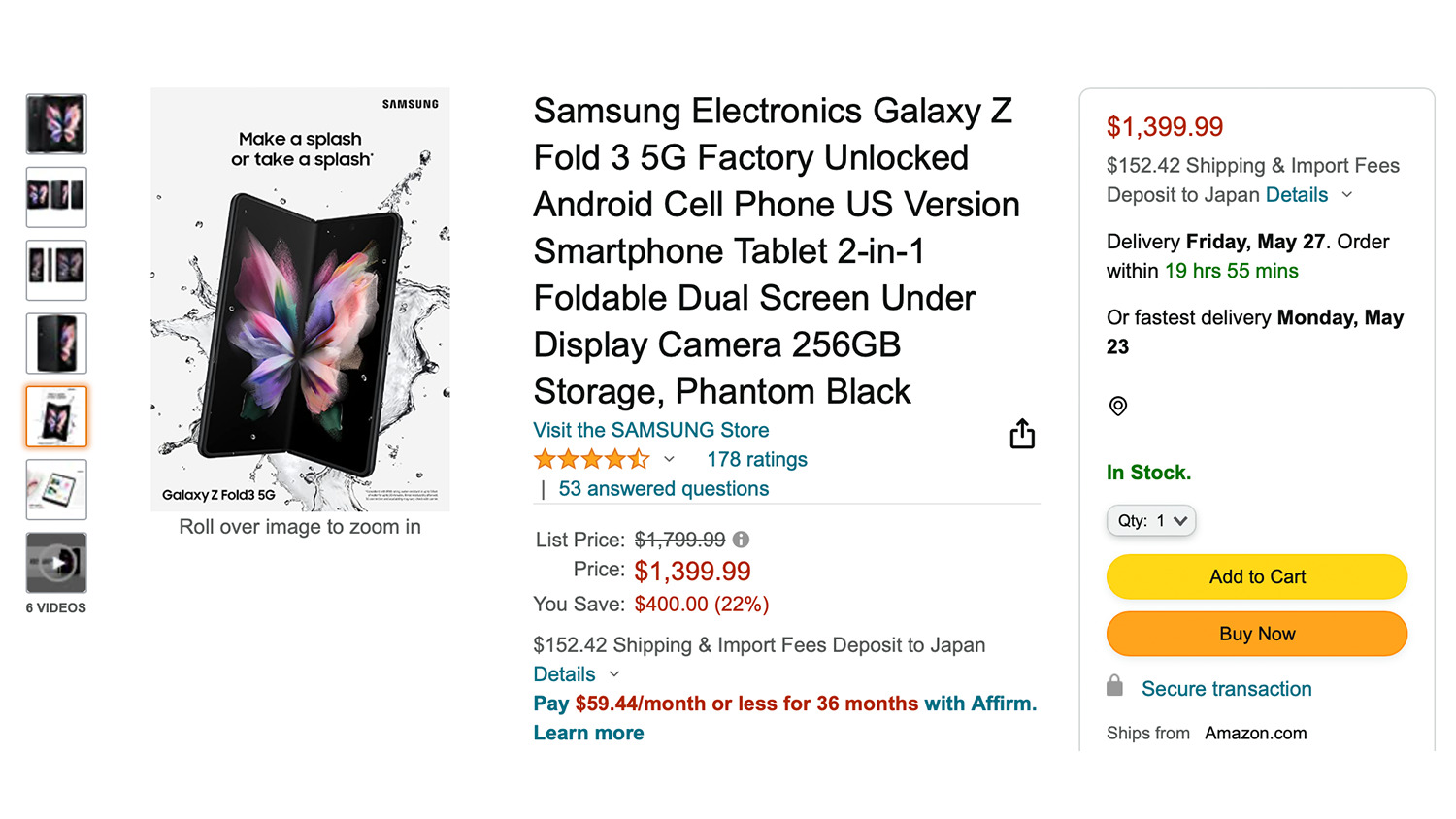The height and width of the screenshot is (819, 1456).
Task: Open the 53 answered questions link
Action: click(663, 489)
